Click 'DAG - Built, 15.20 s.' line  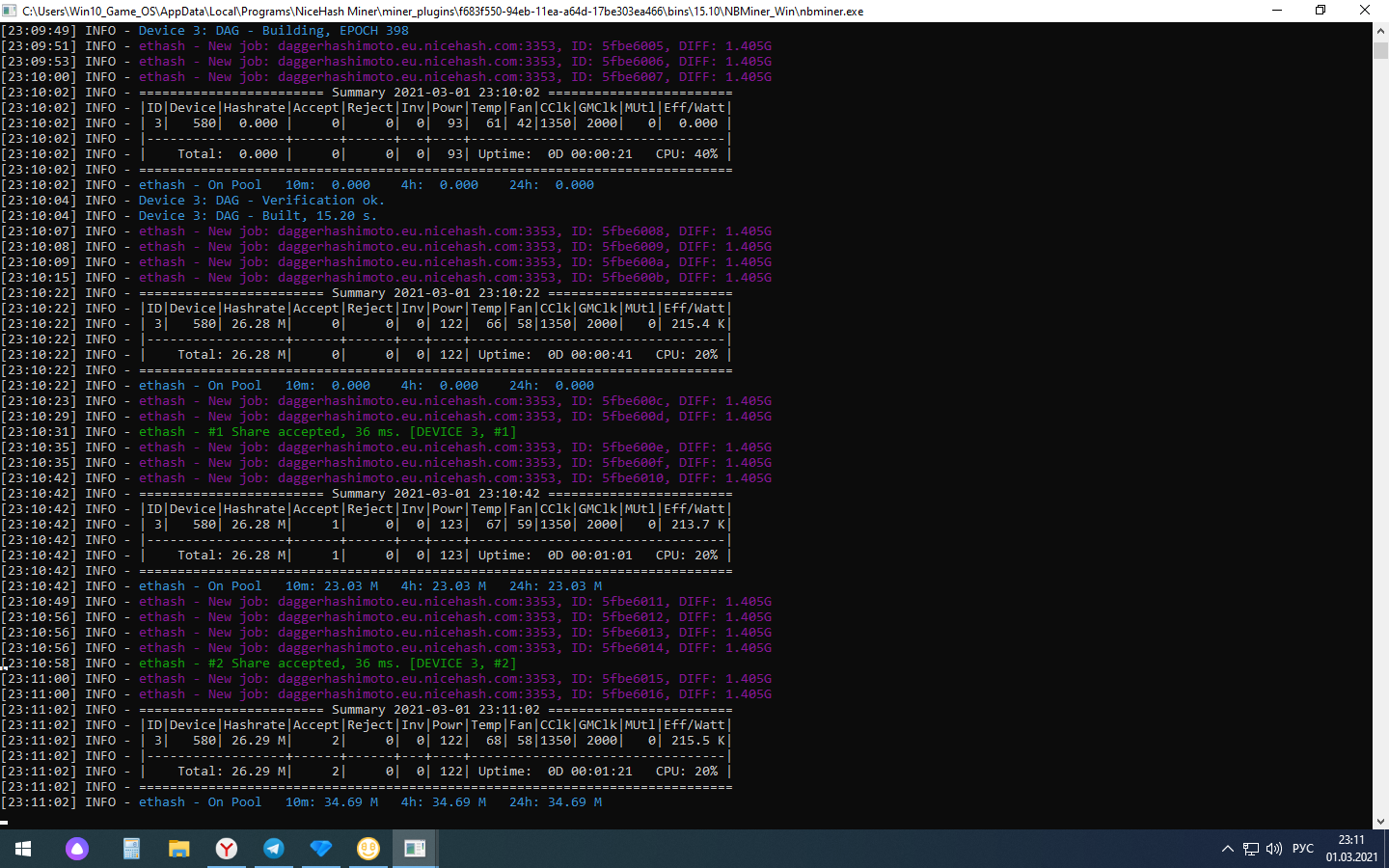click(x=259, y=216)
